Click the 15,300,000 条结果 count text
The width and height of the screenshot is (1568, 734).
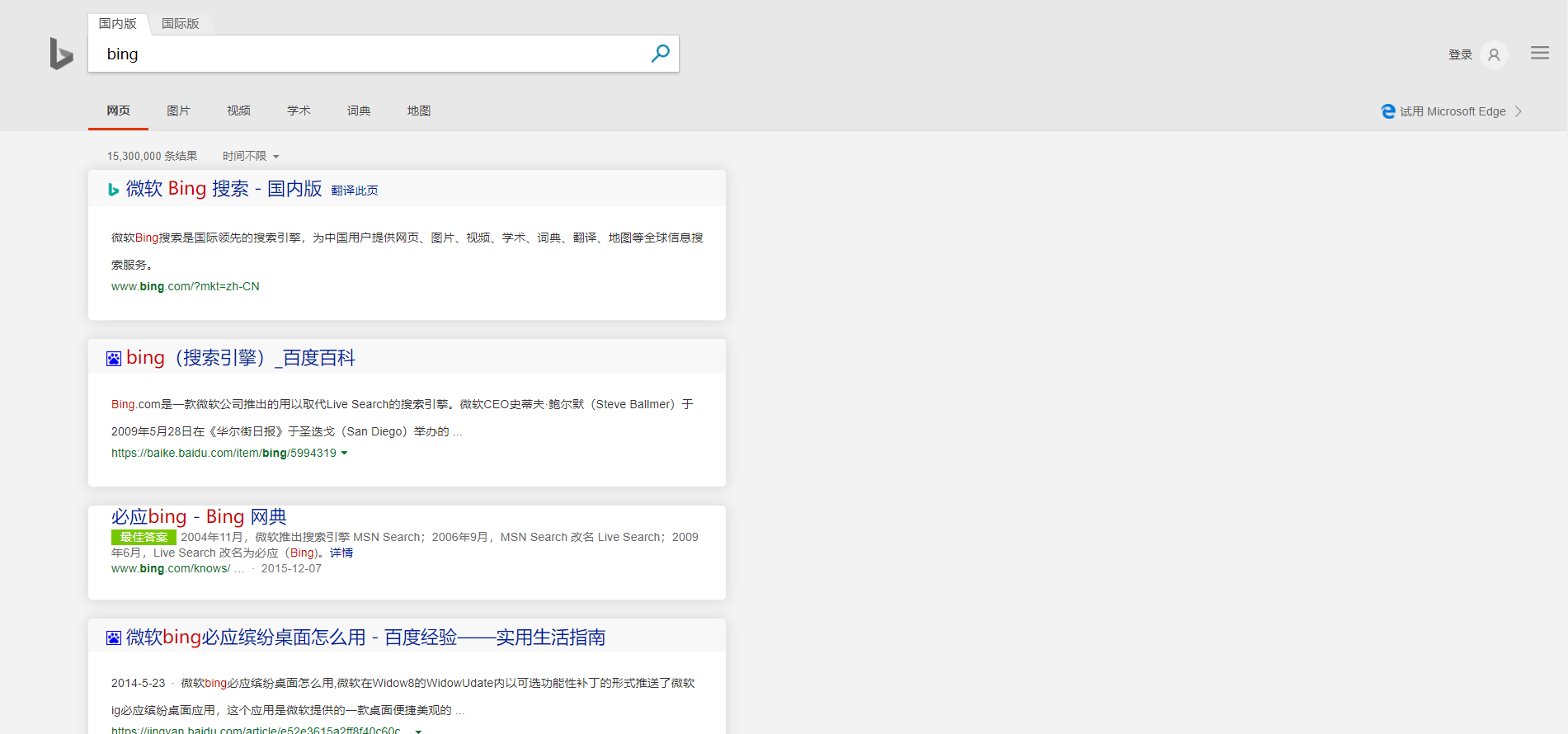[x=152, y=156]
